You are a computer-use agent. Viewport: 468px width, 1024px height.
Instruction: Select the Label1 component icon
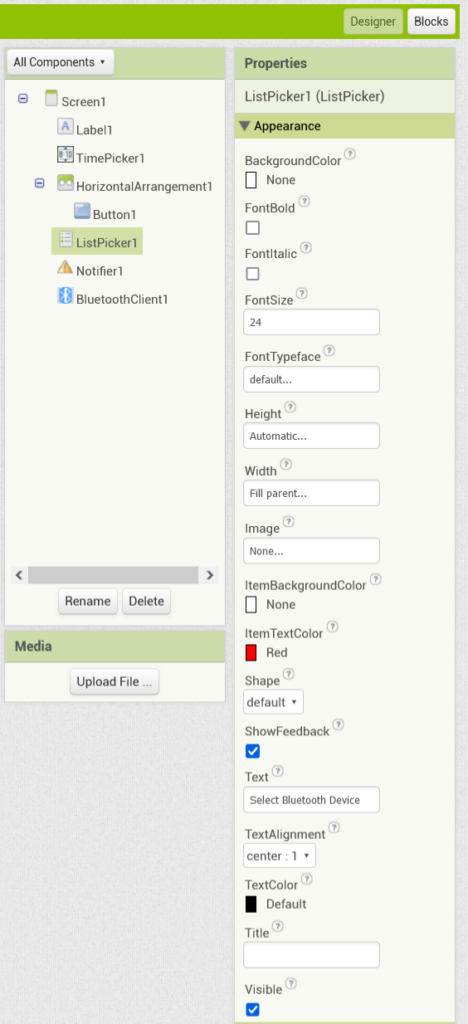pyautogui.click(x=65, y=127)
